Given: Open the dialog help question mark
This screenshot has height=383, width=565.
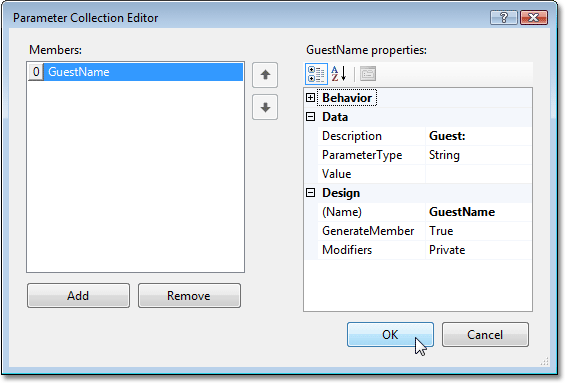Looking at the screenshot, I should [504, 17].
